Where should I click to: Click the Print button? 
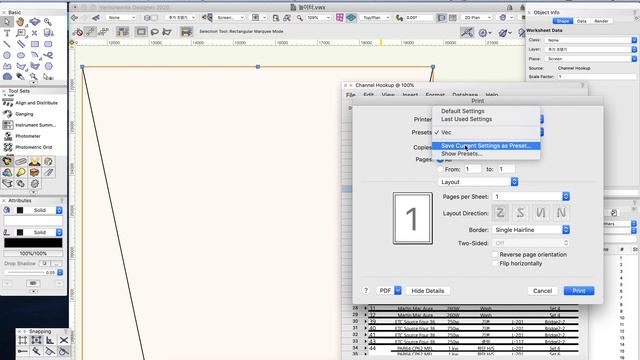click(579, 291)
